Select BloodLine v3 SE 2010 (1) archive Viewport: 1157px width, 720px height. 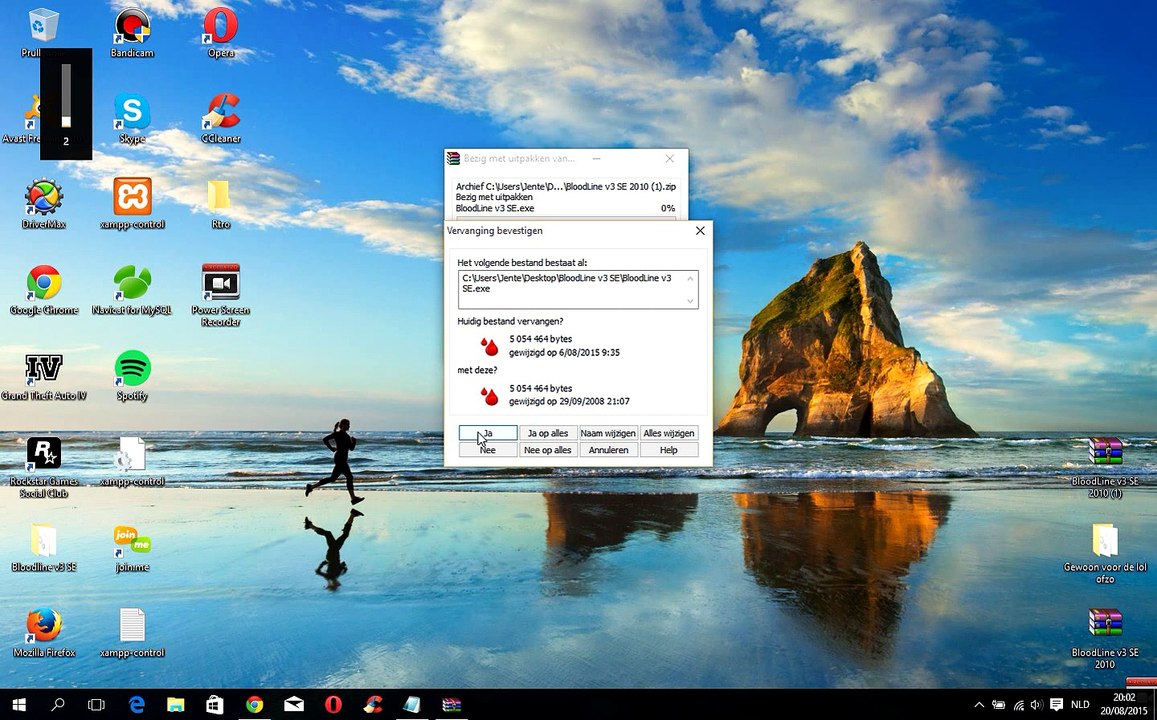(1105, 467)
